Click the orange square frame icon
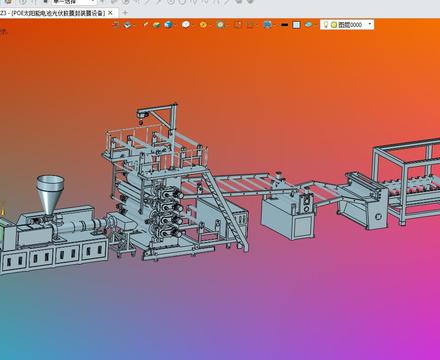This screenshot has height=360, width=440. [x=238, y=25]
